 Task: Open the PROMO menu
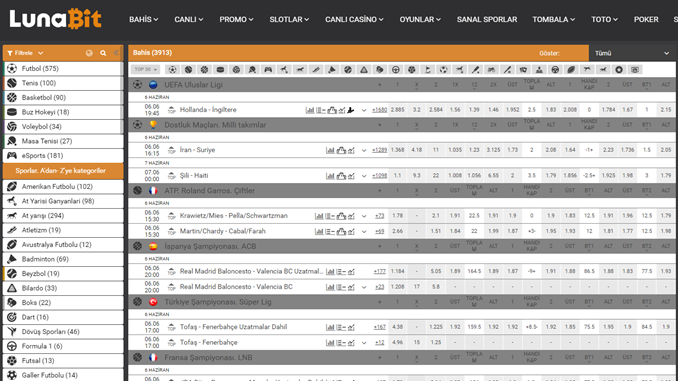236,19
